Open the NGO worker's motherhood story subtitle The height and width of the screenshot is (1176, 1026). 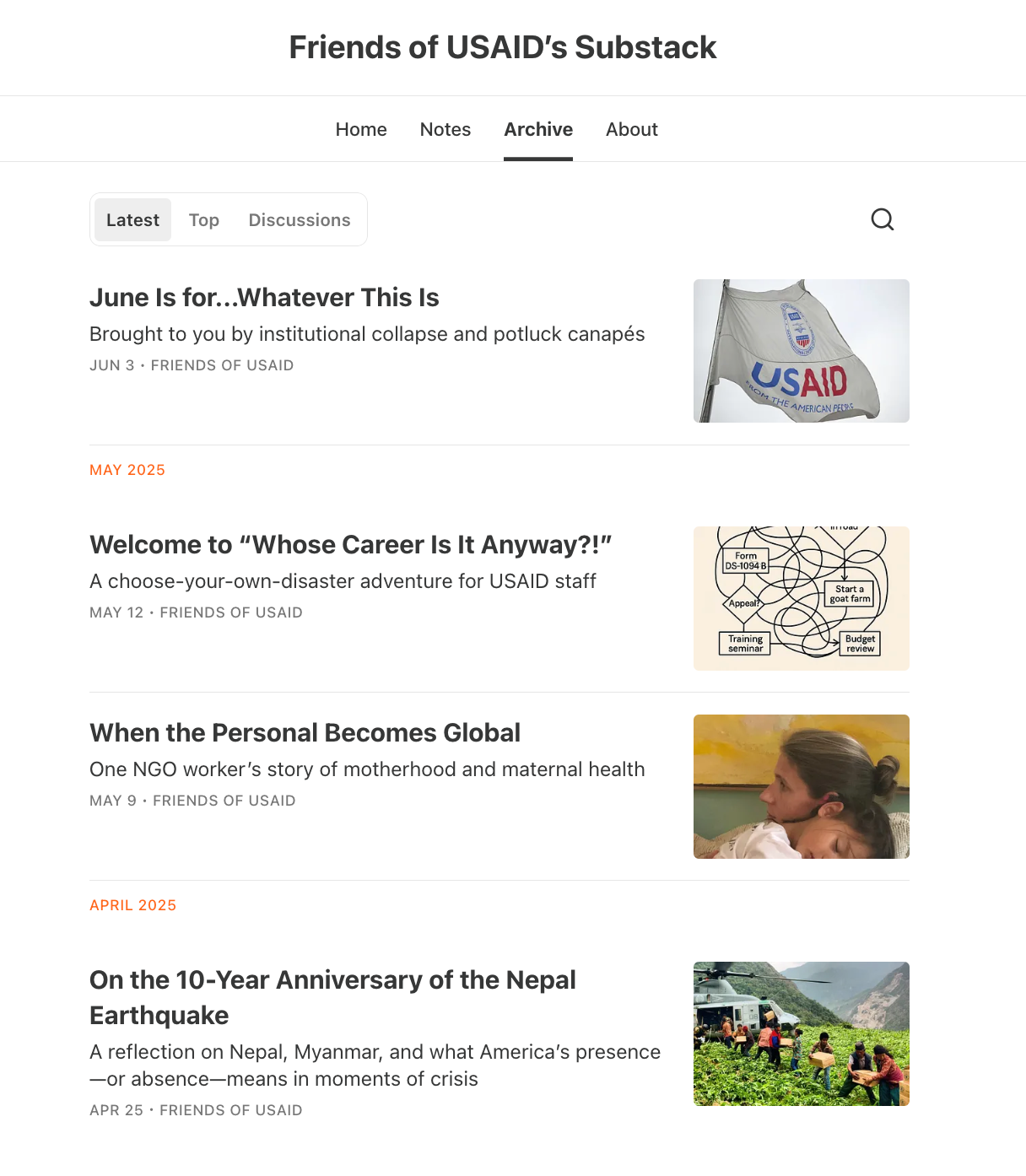pyautogui.click(x=367, y=769)
